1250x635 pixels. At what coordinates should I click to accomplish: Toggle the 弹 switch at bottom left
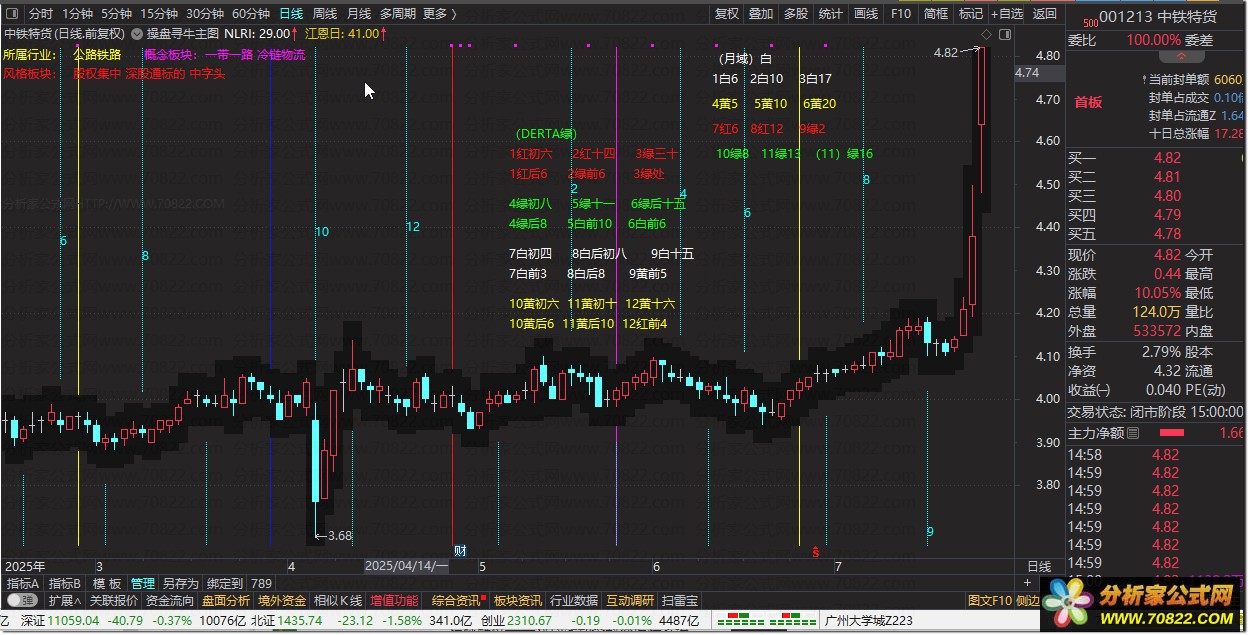pyautogui.click(x=22, y=600)
